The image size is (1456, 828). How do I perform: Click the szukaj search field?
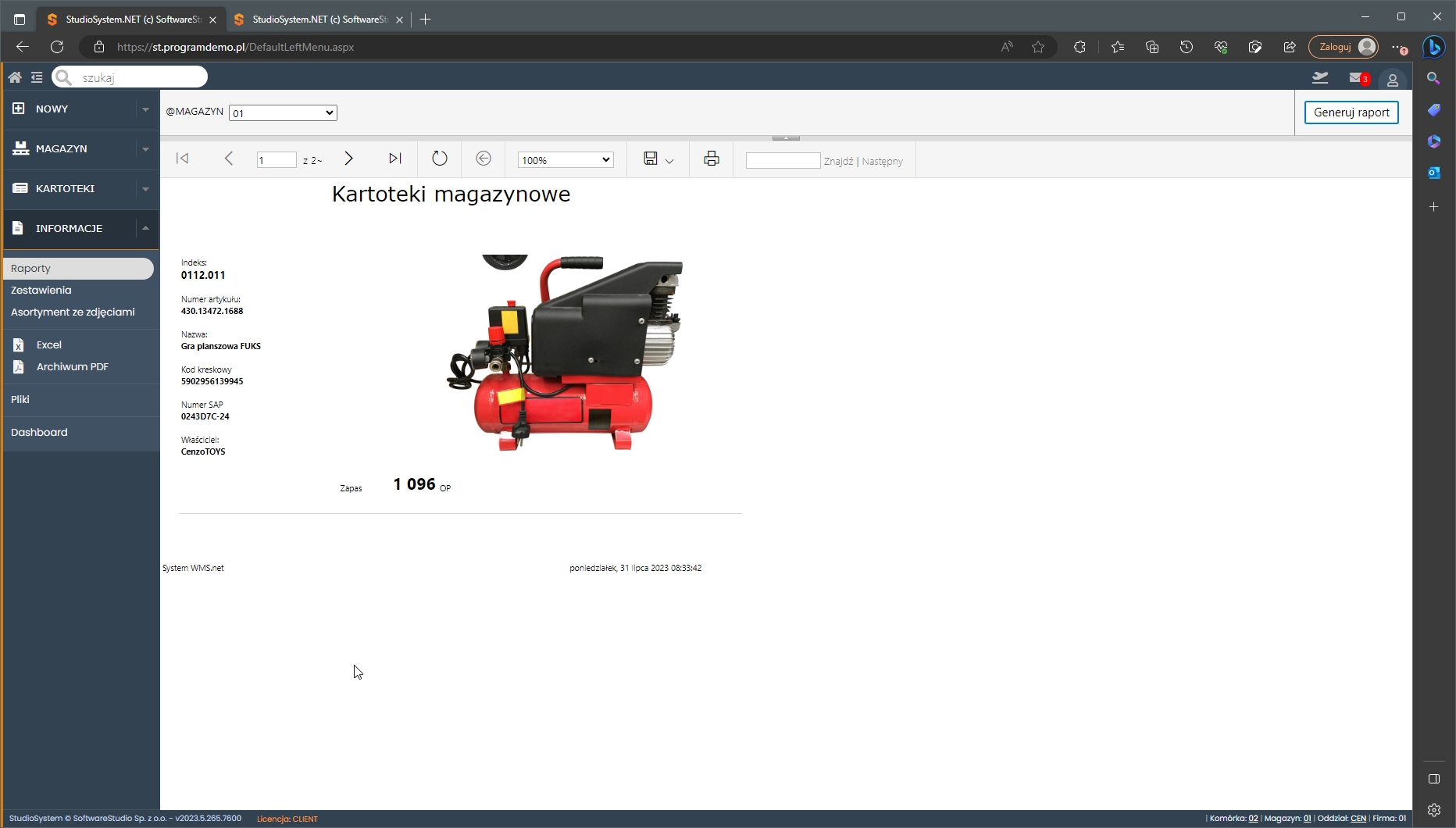139,77
